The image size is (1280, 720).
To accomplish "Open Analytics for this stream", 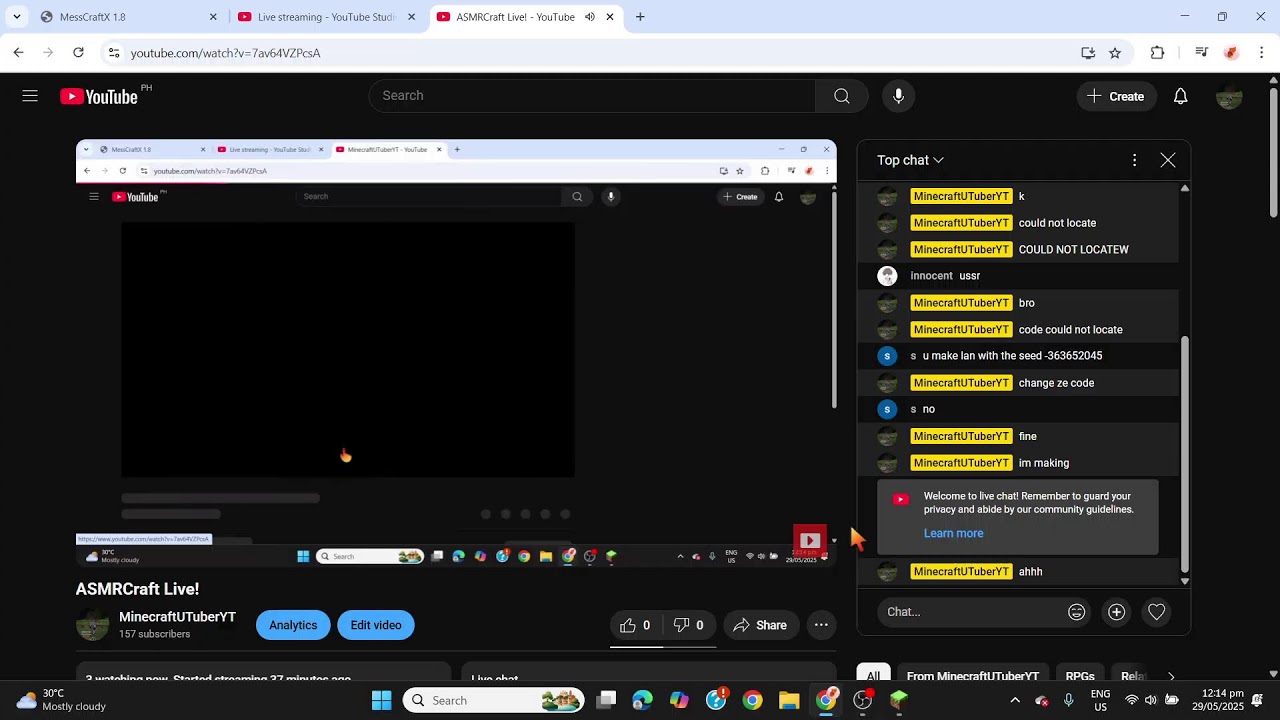I will 293,625.
